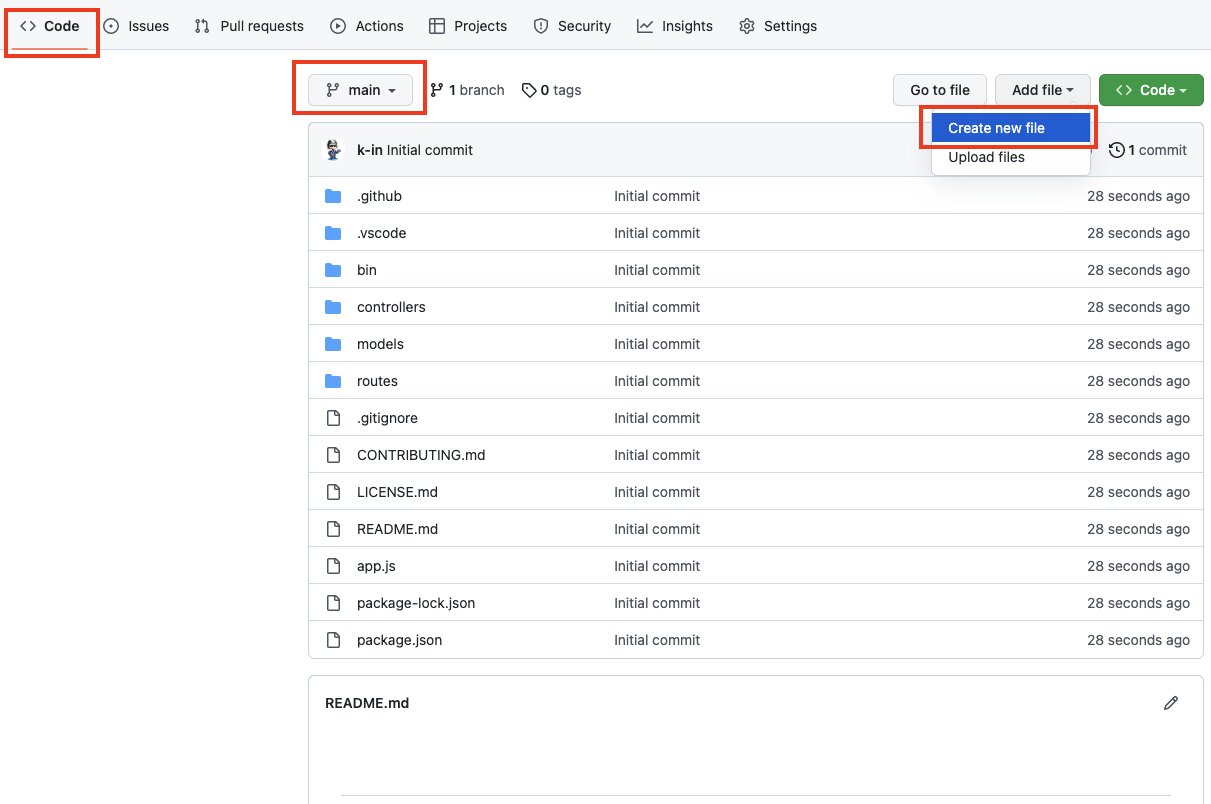Screen dimensions: 1211x804
Task: Open the package-lock.json file
Action: tap(416, 603)
